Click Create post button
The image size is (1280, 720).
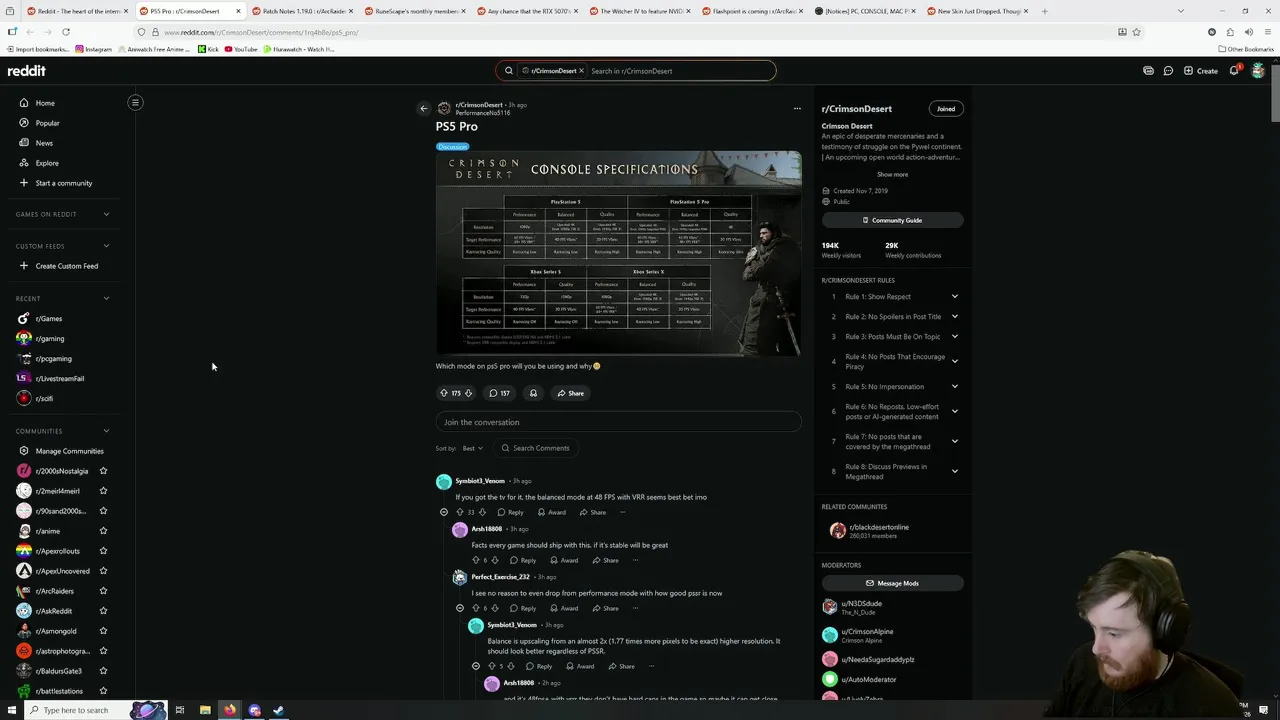point(1201,71)
